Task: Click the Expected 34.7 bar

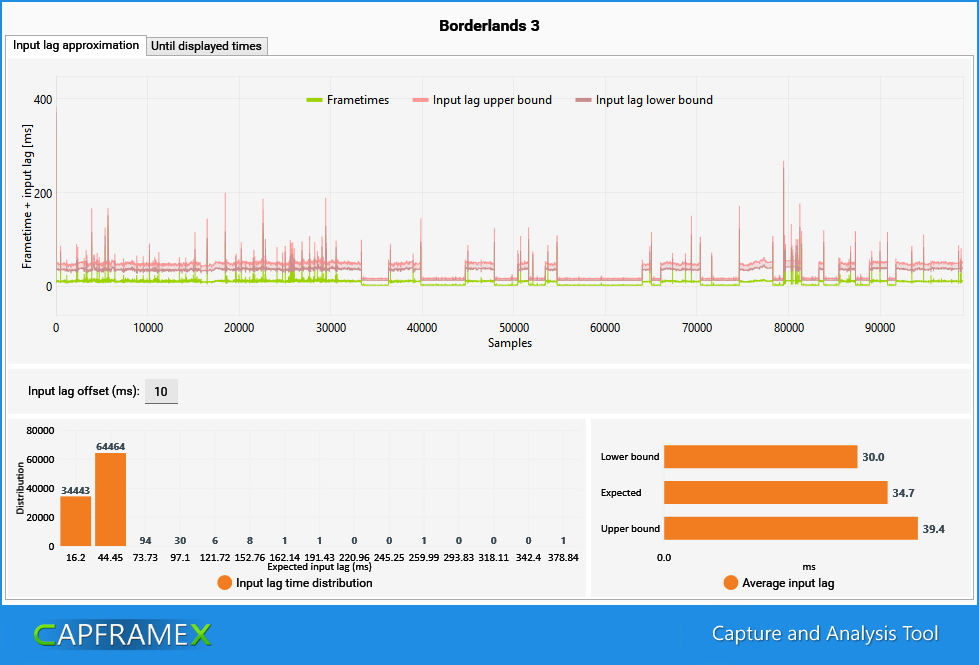Action: 775,493
